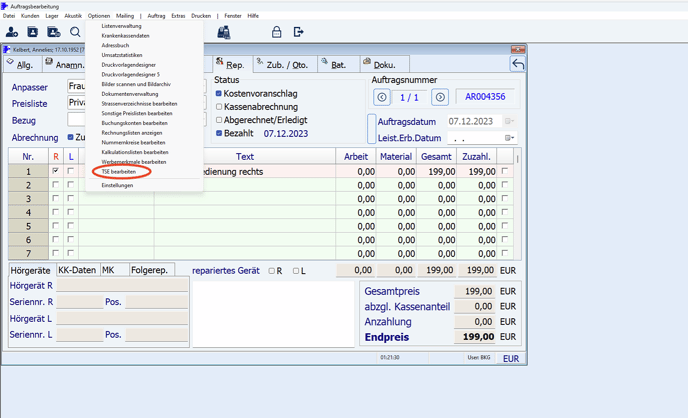Click the EUR button in status bar
Viewport: 688px width, 418px height.
510,358
